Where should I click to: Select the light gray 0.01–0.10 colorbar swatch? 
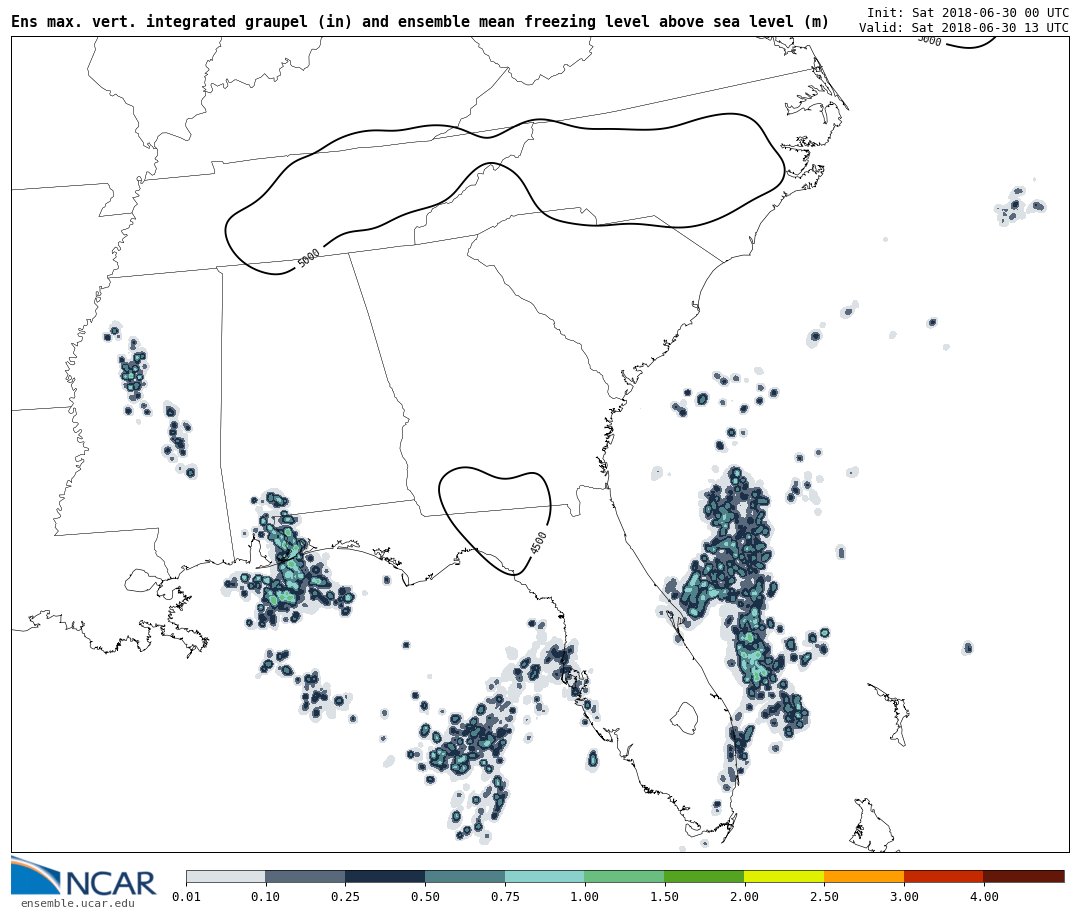(225, 876)
